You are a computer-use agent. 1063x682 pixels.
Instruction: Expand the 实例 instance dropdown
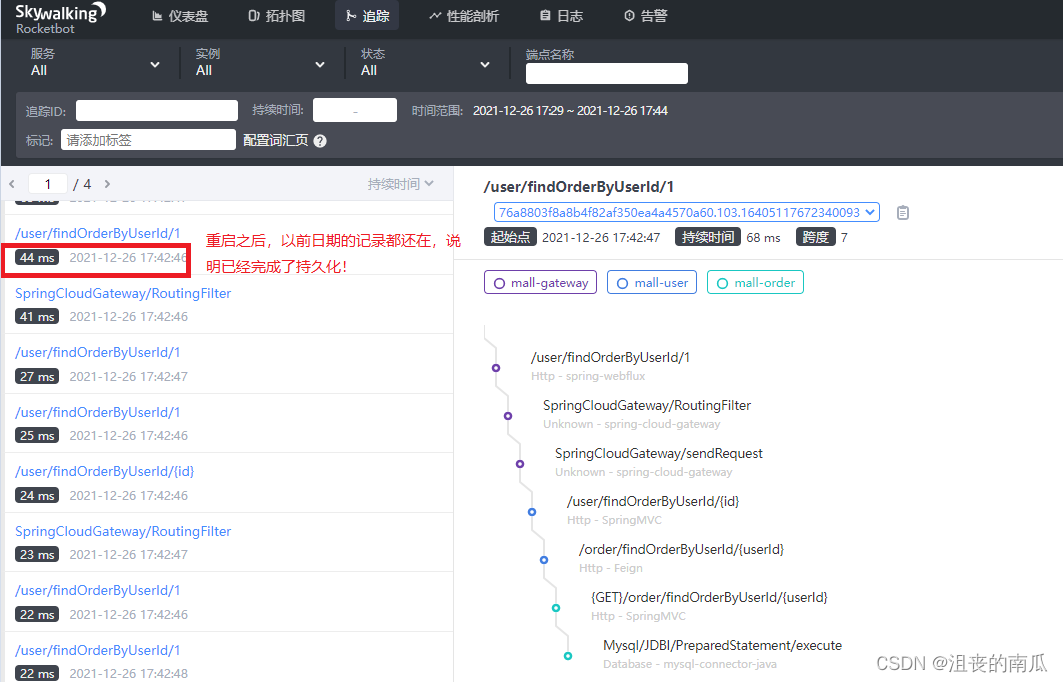click(x=260, y=62)
